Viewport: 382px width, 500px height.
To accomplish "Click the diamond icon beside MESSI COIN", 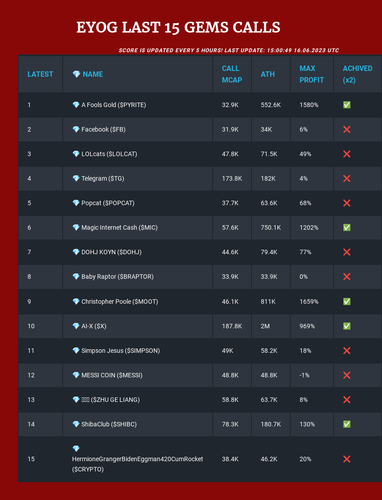I will click(76, 375).
